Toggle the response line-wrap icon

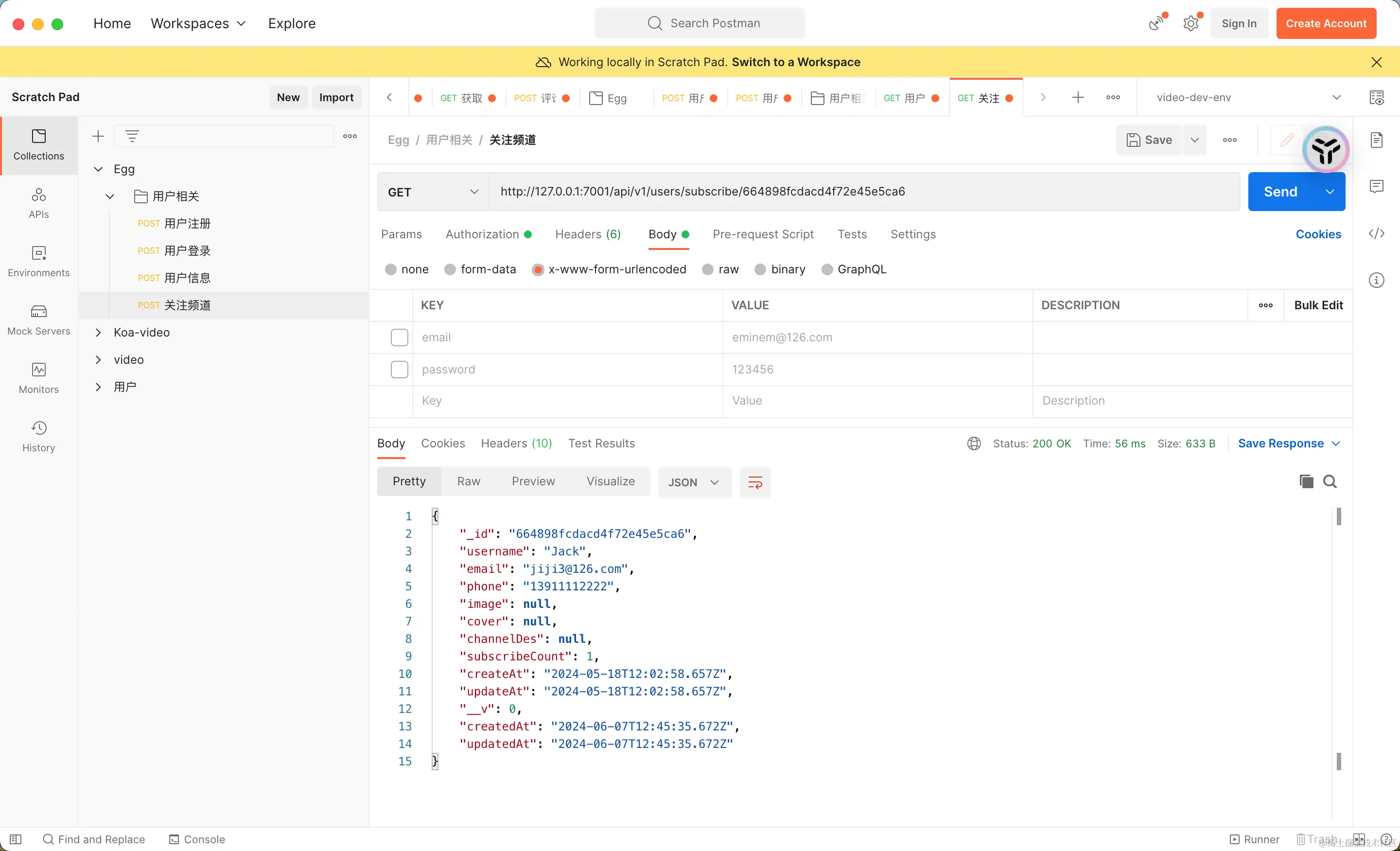click(x=754, y=482)
